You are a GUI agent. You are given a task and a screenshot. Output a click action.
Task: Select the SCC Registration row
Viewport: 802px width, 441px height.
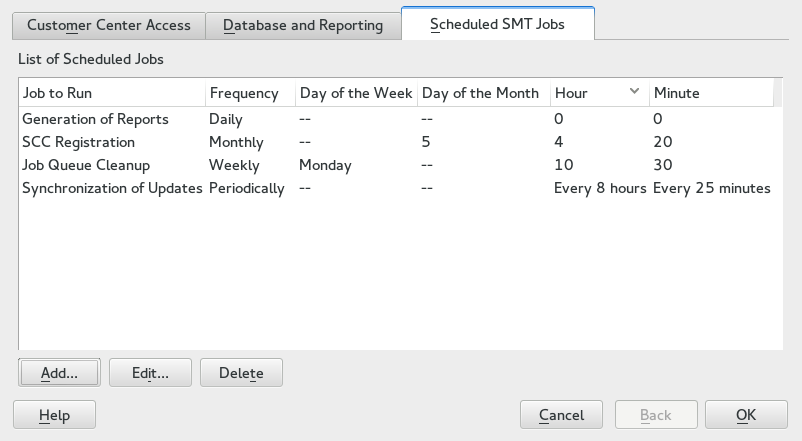(x=78, y=142)
